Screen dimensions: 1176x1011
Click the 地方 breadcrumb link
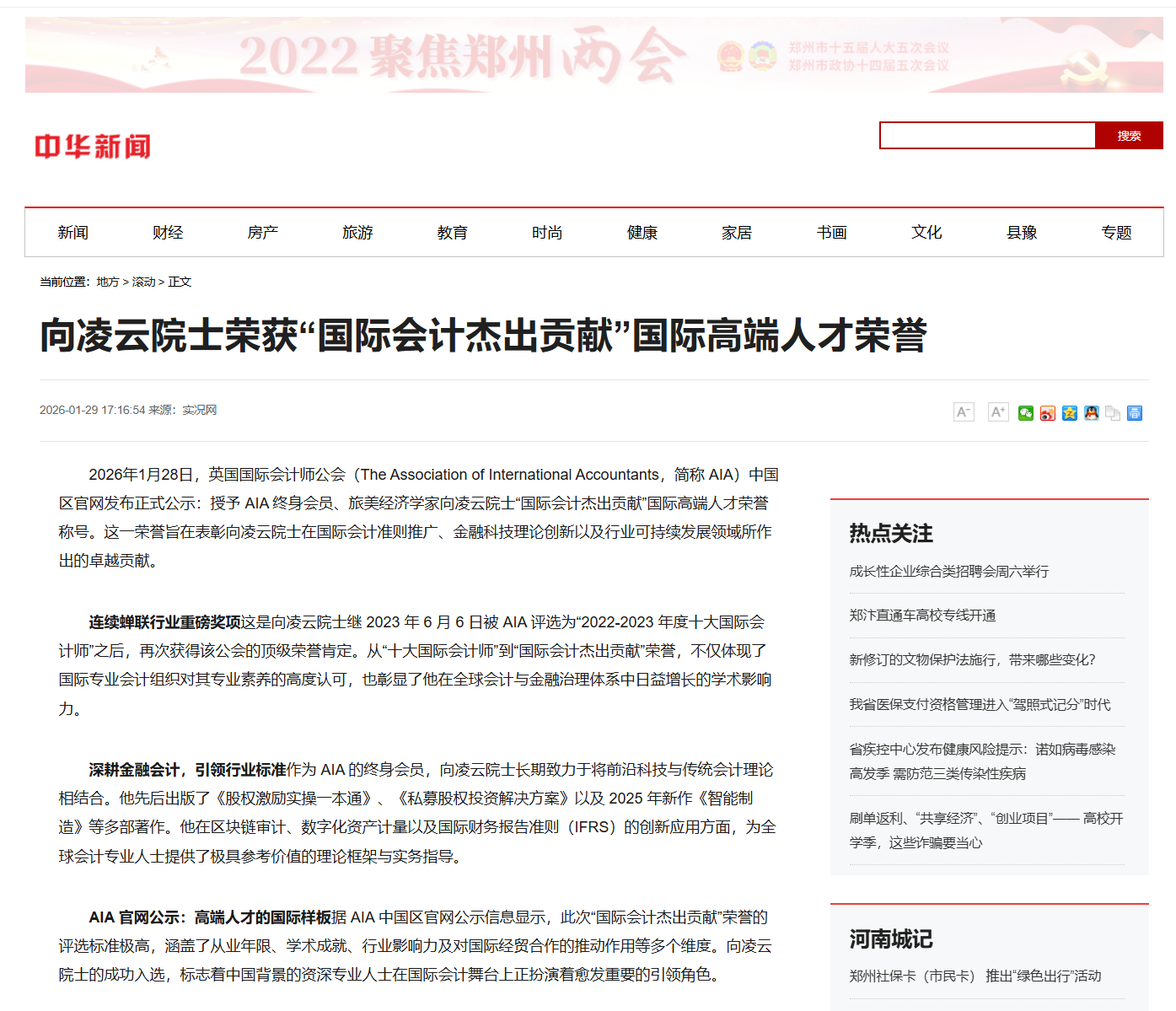click(x=108, y=282)
